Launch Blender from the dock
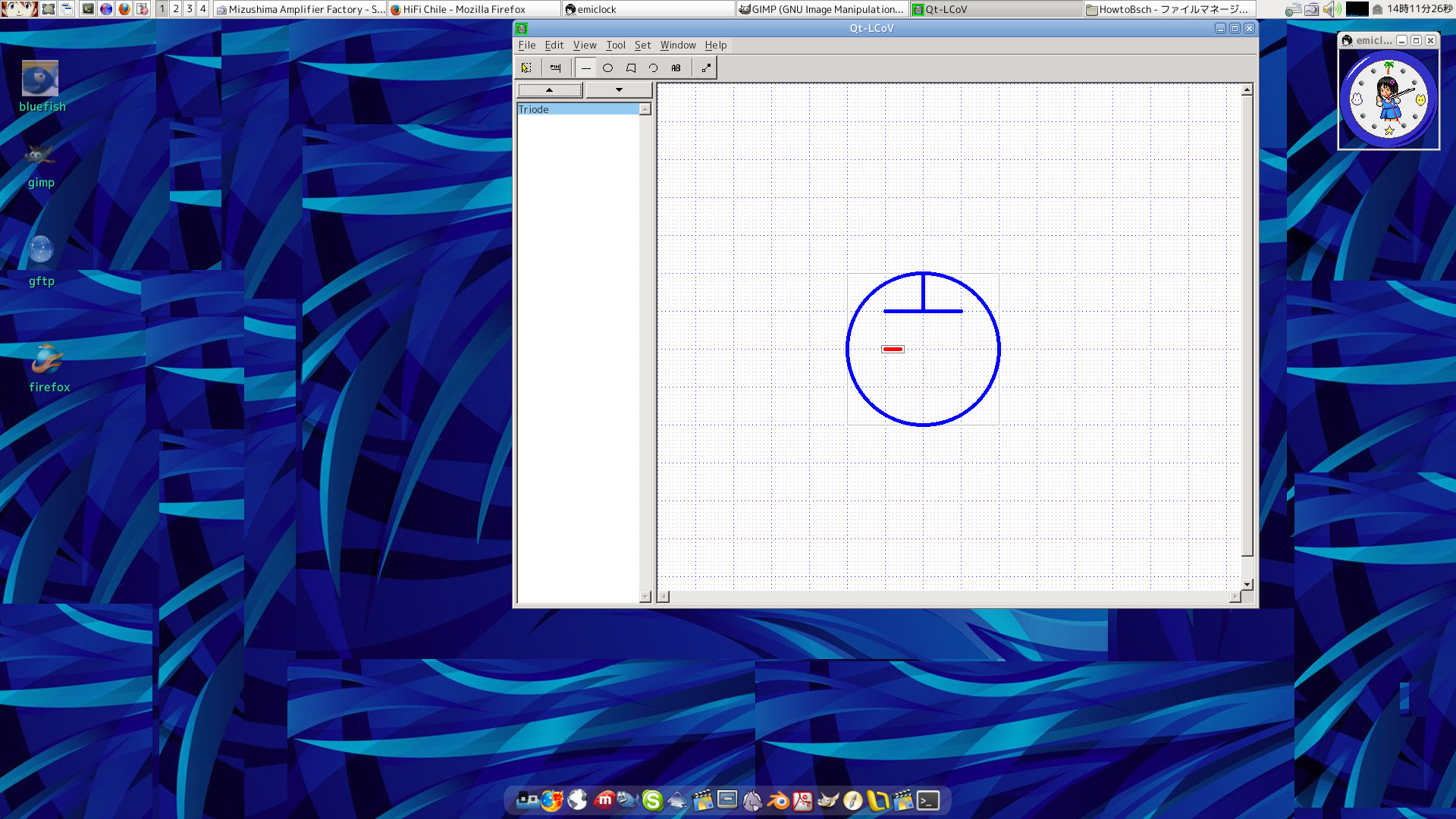 point(778,801)
